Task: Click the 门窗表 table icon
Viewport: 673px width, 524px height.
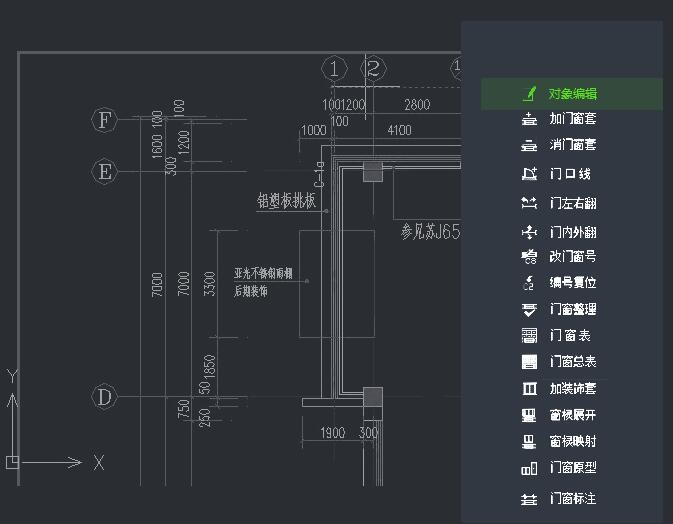Action: [529, 336]
